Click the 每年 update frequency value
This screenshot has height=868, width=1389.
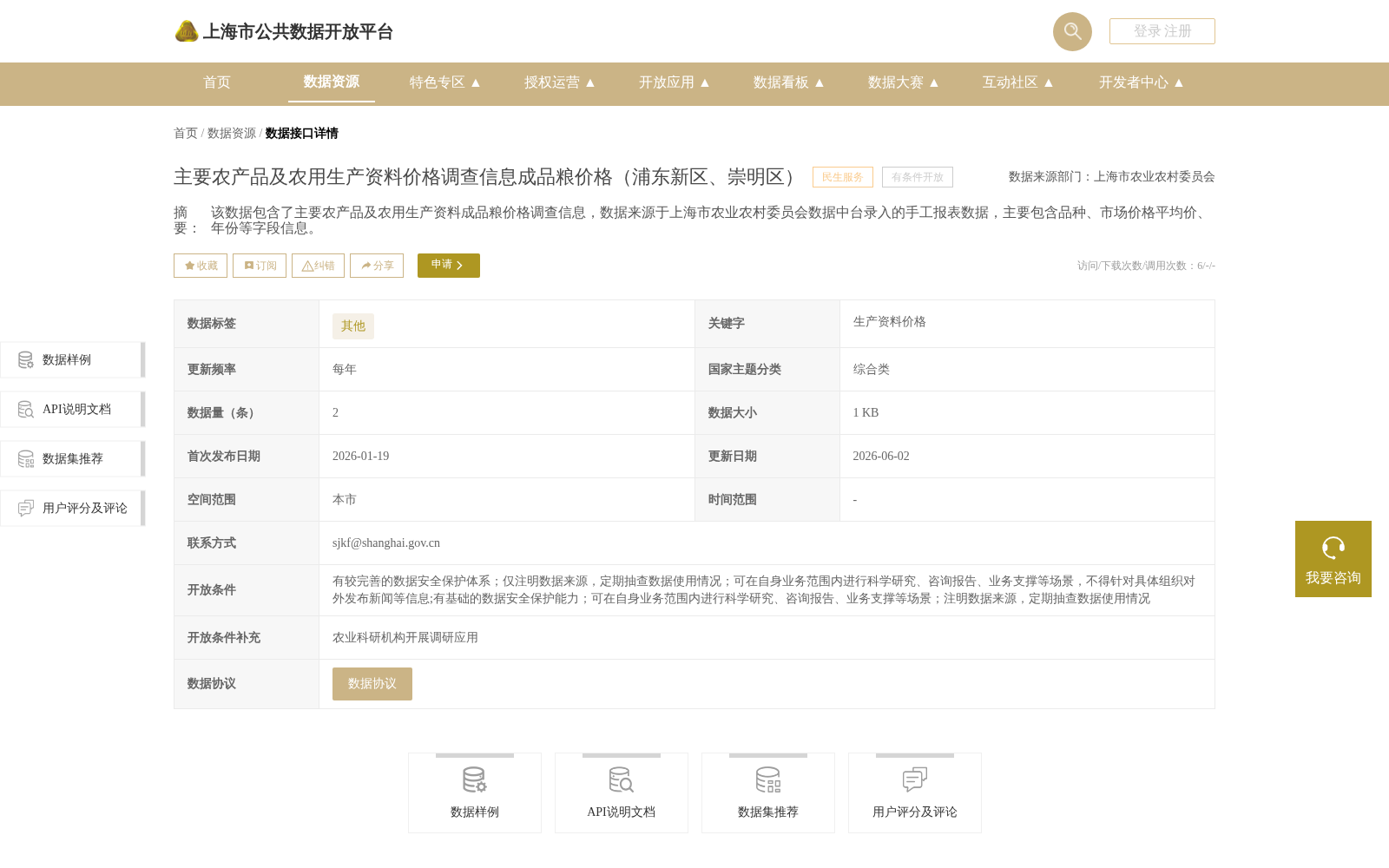(345, 370)
